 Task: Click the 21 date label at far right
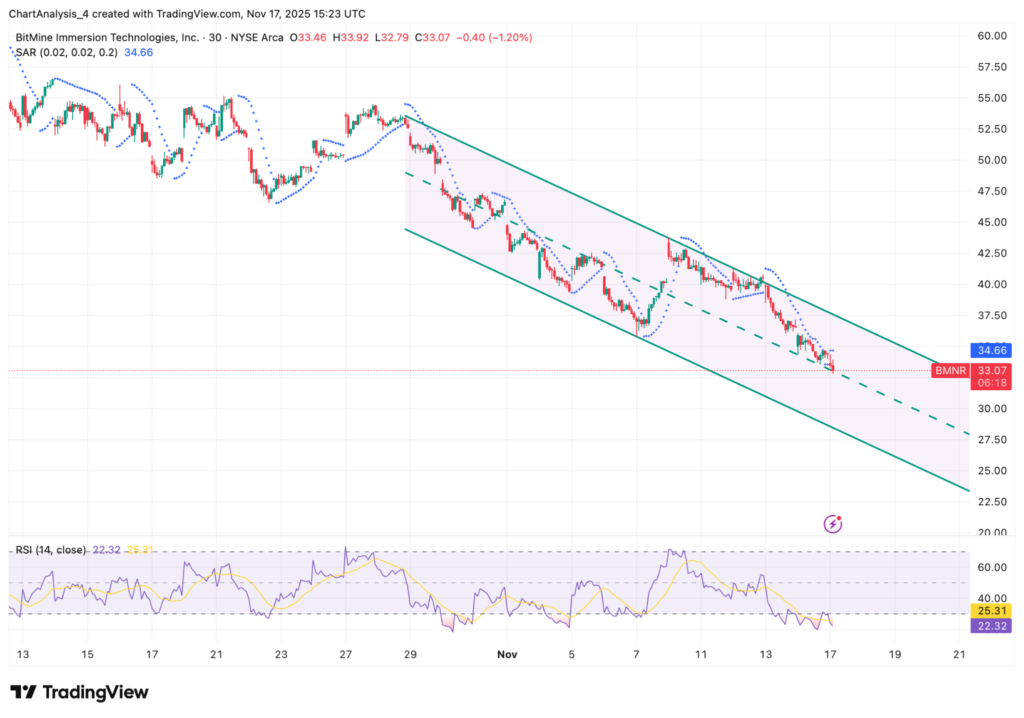[960, 656]
